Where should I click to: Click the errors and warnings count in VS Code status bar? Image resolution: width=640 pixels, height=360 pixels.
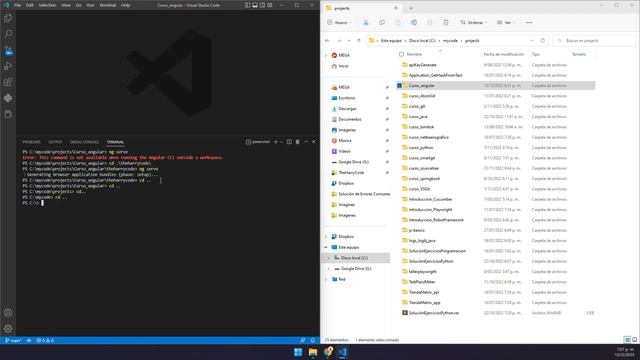(x=45, y=340)
